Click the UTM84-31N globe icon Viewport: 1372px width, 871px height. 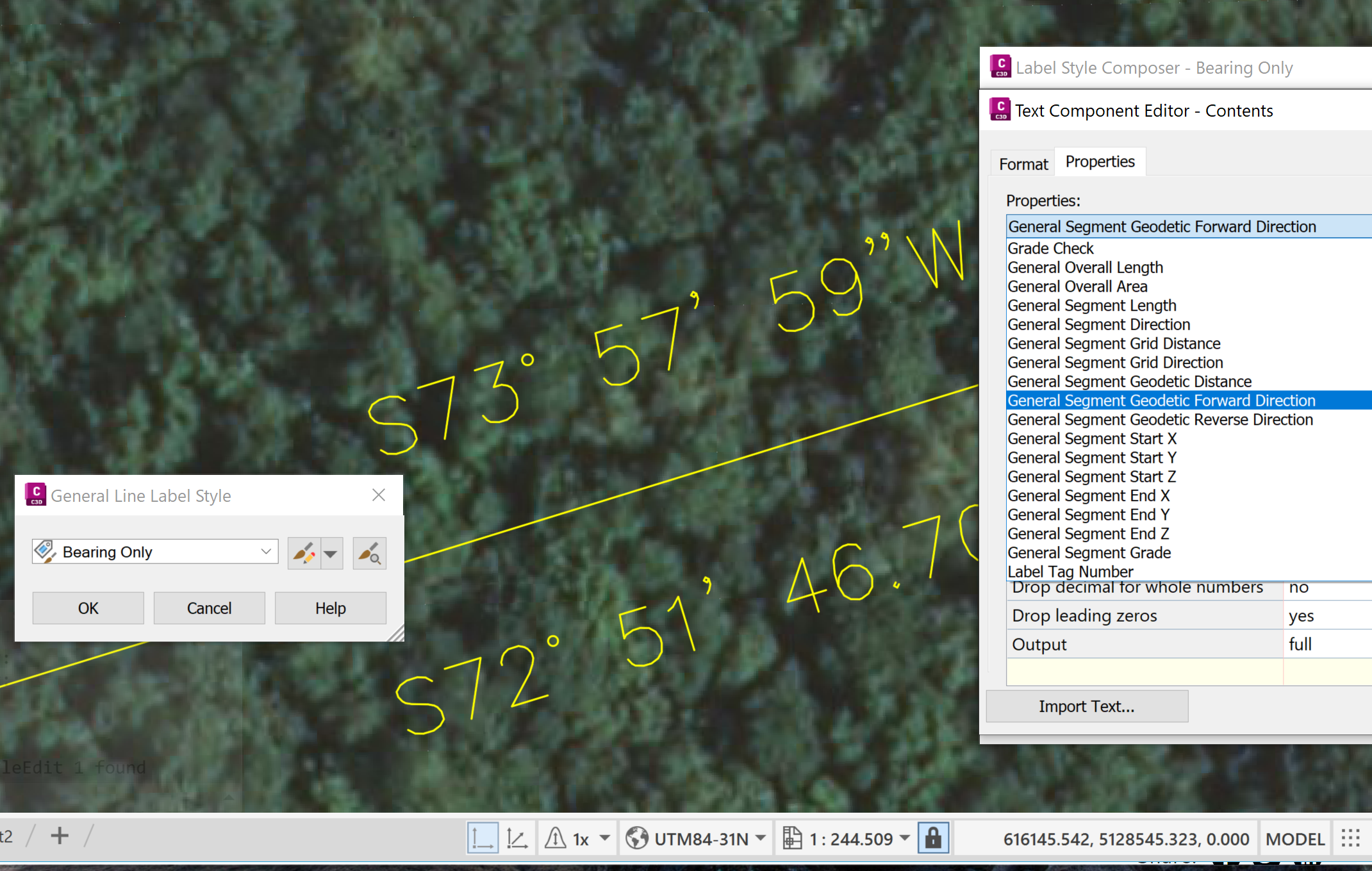(x=637, y=838)
